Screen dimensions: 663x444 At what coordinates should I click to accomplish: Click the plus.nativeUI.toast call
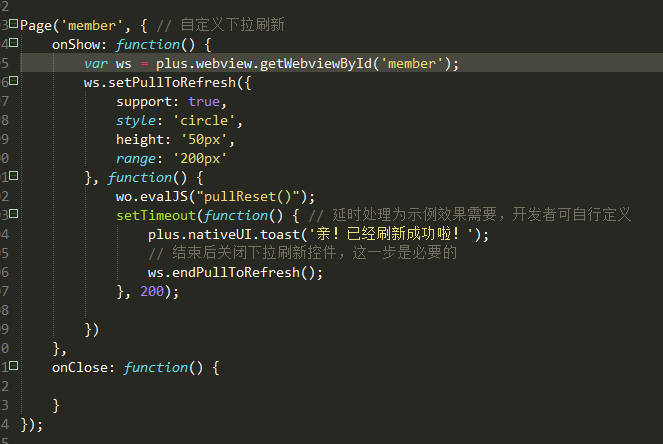pos(318,234)
